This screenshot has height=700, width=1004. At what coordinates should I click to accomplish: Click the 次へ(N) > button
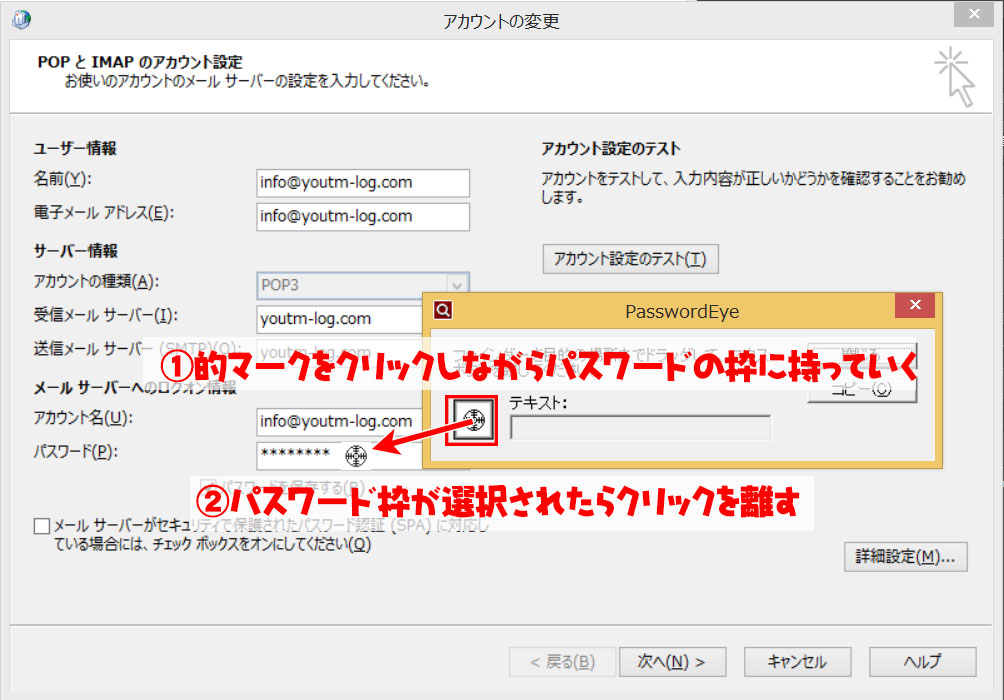(x=672, y=662)
